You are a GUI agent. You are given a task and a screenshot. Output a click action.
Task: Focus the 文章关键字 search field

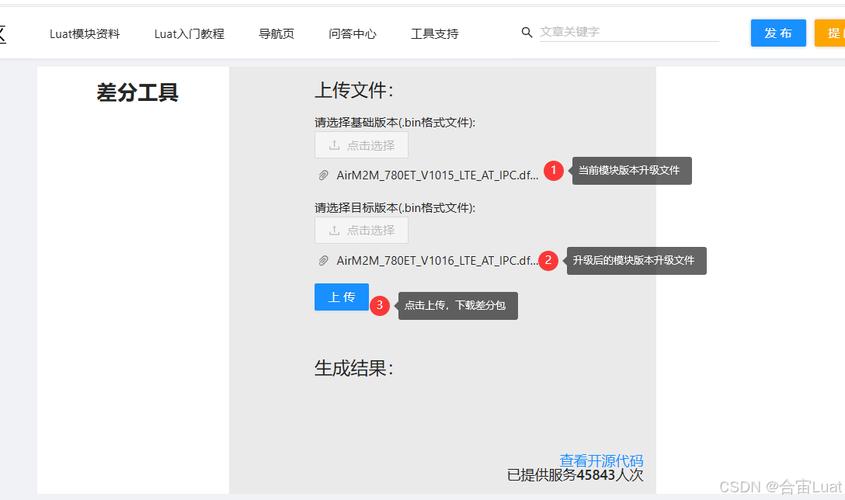click(629, 32)
